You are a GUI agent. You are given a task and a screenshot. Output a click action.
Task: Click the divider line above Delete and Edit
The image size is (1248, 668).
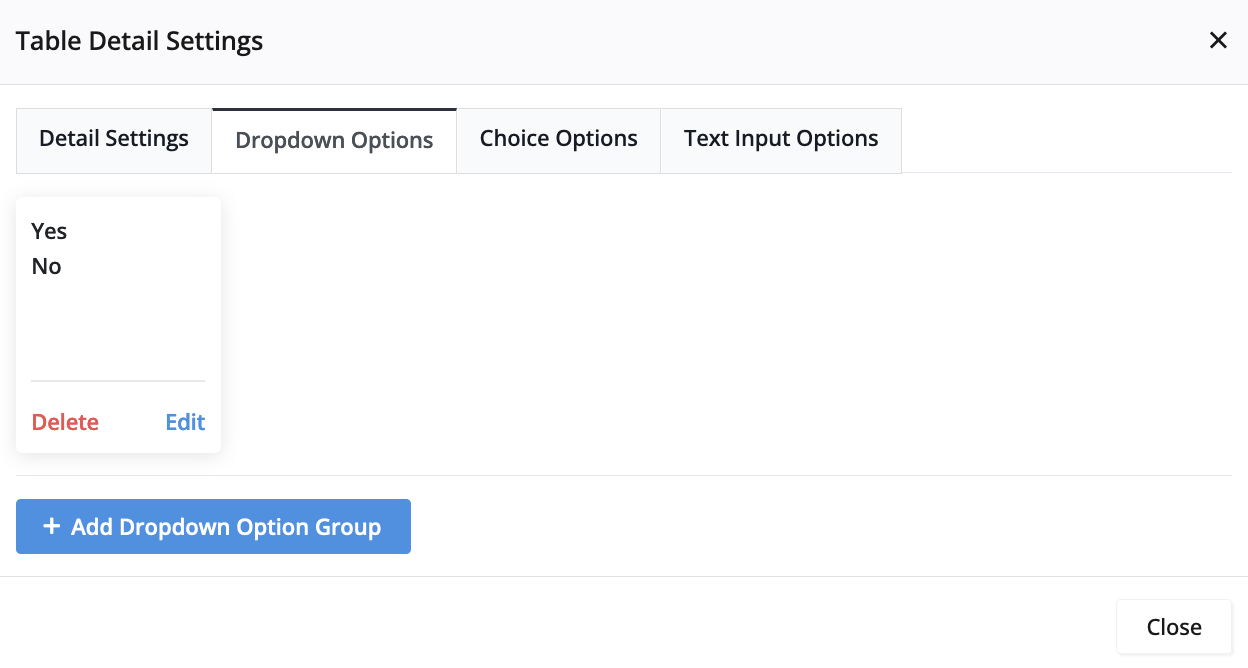coord(118,381)
